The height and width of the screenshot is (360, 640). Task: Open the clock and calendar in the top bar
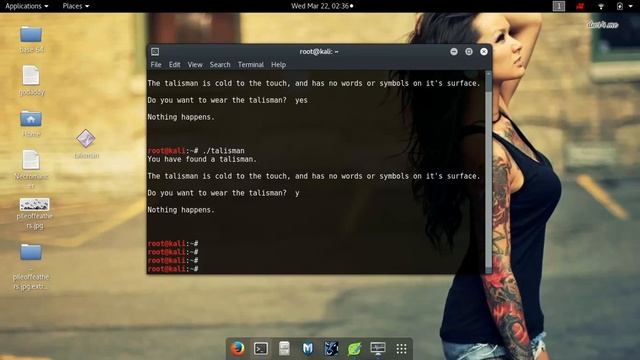(x=322, y=6)
